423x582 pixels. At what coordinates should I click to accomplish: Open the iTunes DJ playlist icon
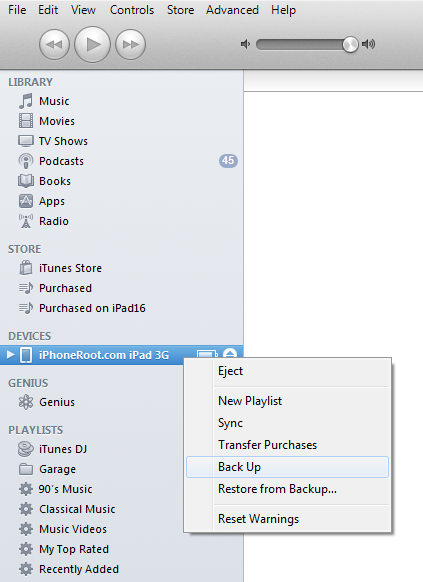(26, 449)
